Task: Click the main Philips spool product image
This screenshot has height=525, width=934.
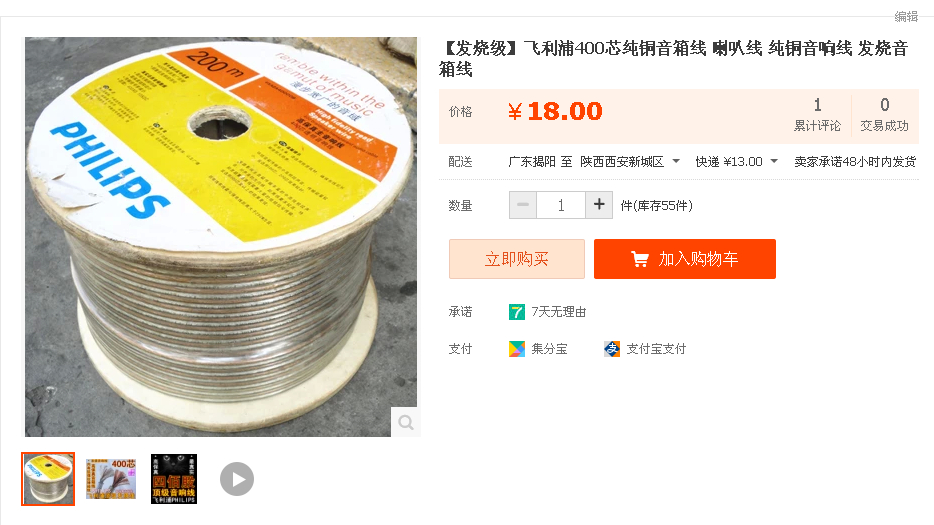Action: (x=221, y=237)
